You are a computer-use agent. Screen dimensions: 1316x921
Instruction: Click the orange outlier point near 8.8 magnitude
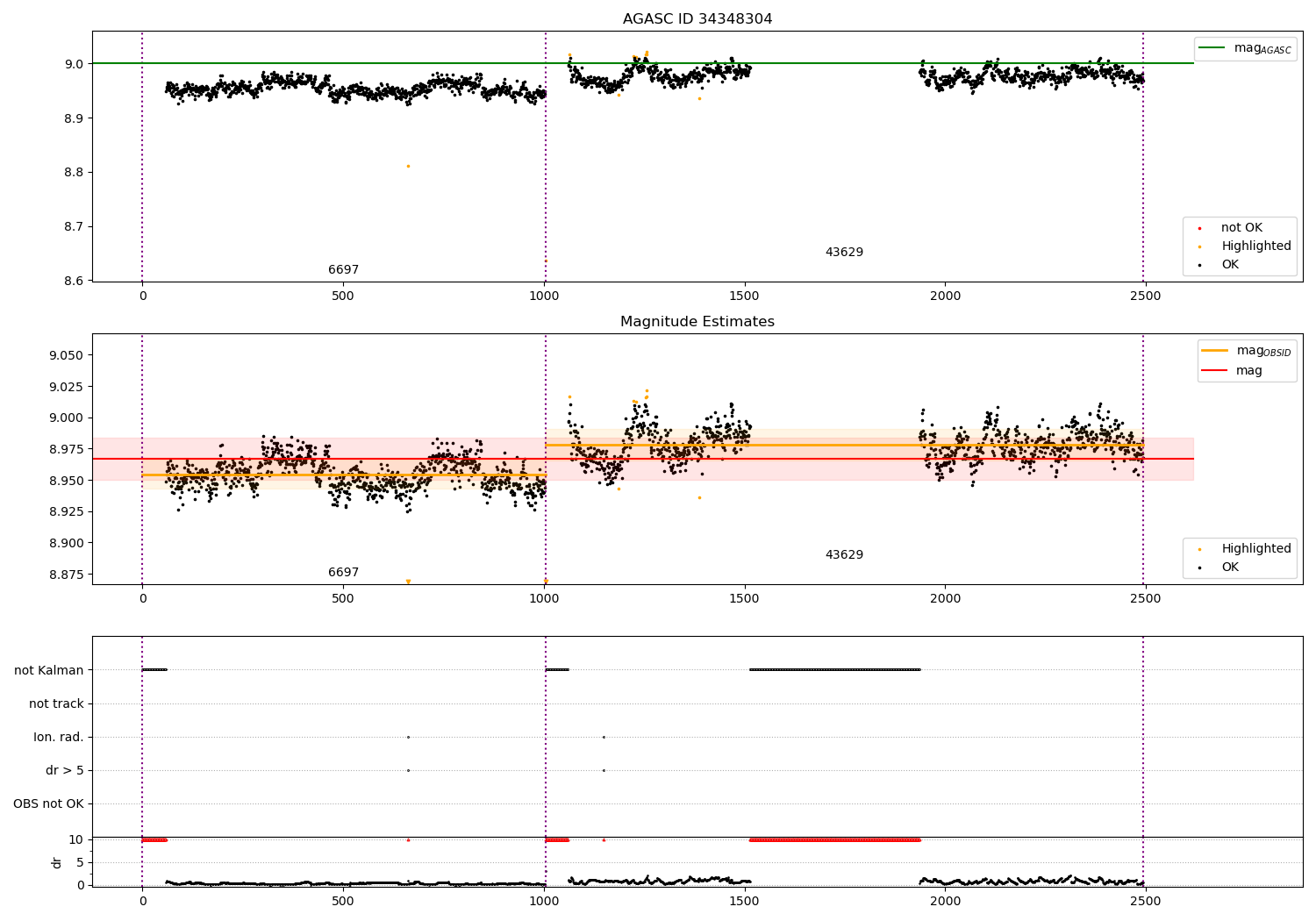point(408,166)
